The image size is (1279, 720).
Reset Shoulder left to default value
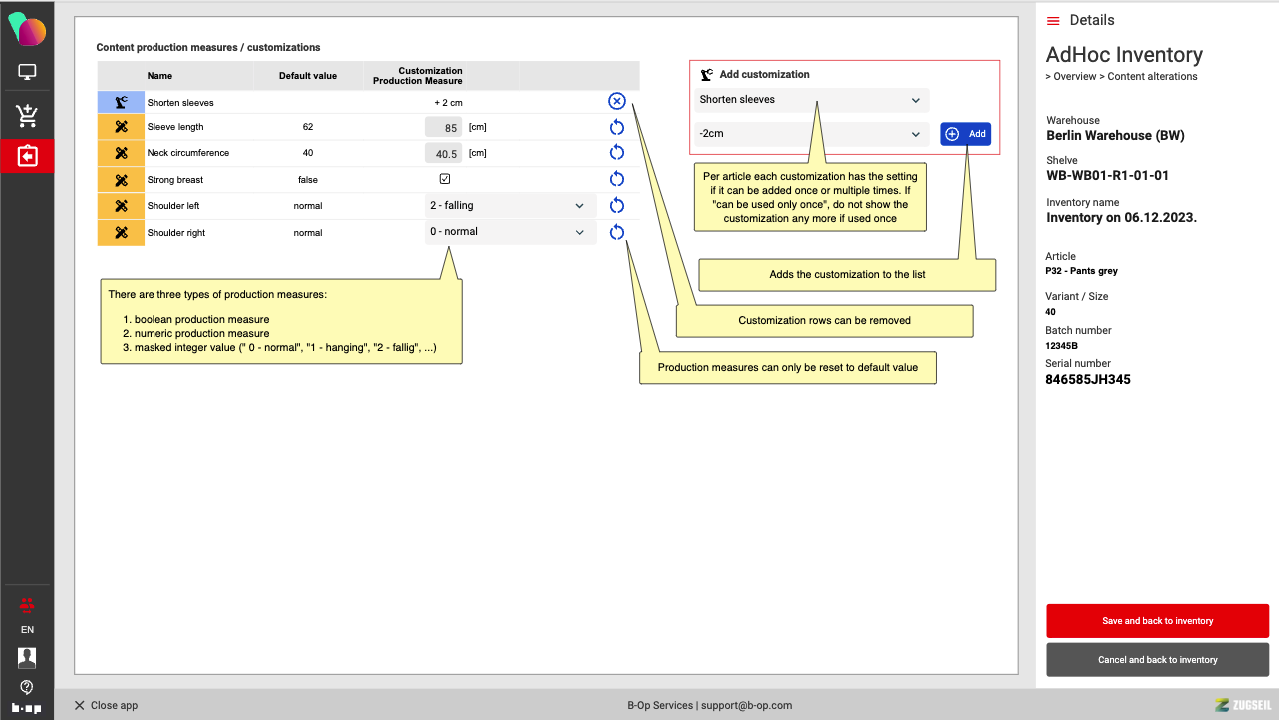[617, 206]
